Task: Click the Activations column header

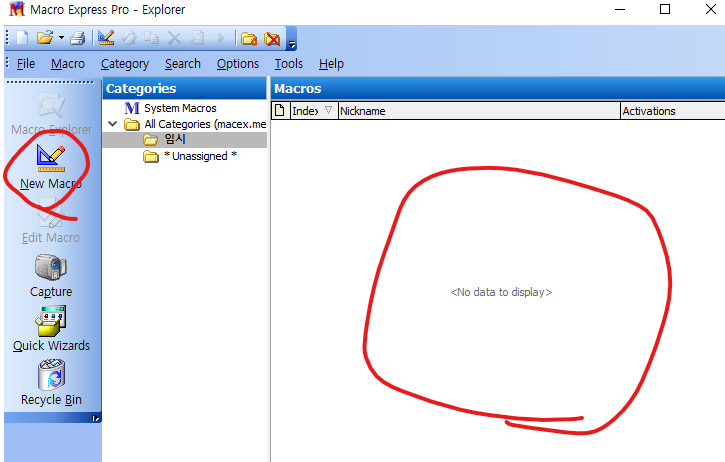Action: click(x=673, y=111)
